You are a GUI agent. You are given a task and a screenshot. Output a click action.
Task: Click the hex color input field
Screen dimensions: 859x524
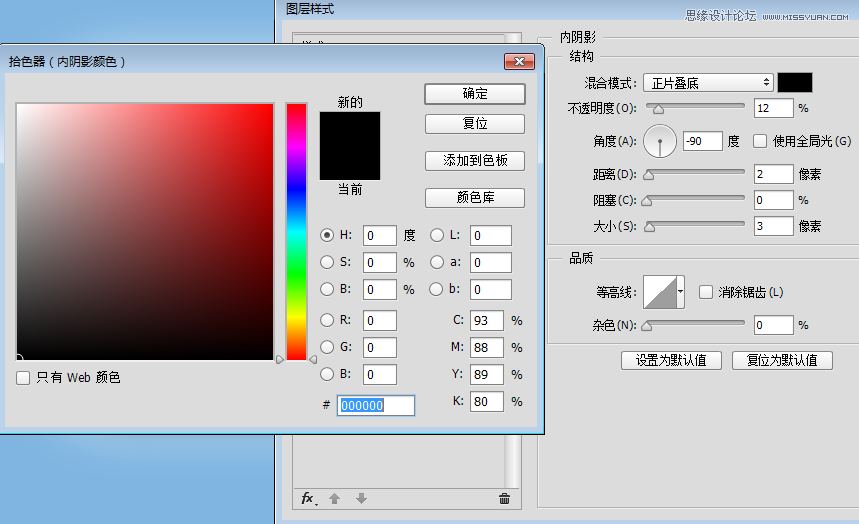pyautogui.click(x=376, y=405)
